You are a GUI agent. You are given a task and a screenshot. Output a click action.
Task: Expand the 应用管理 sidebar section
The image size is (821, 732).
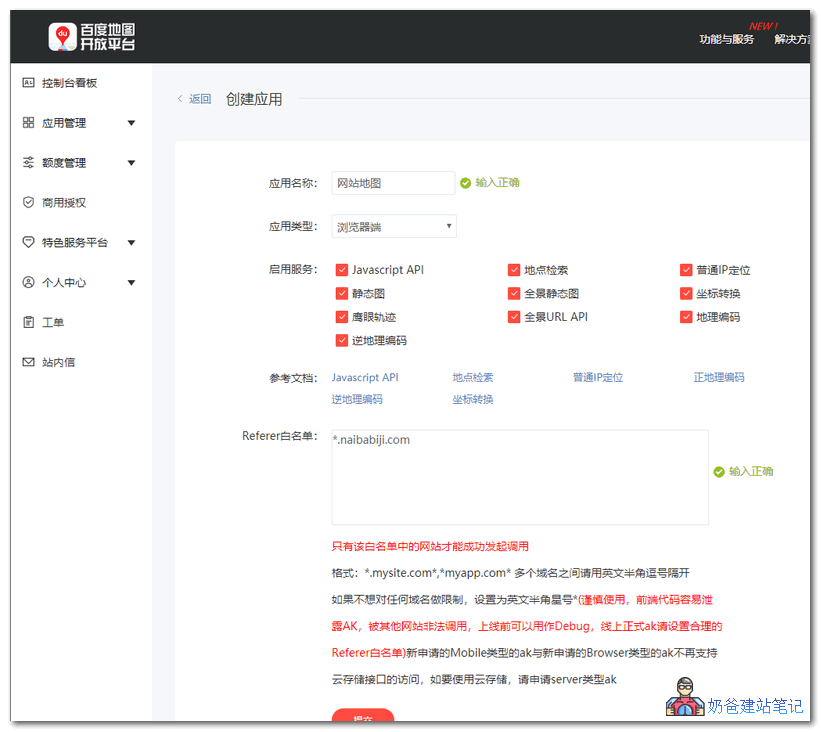pyautogui.click(x=131, y=123)
